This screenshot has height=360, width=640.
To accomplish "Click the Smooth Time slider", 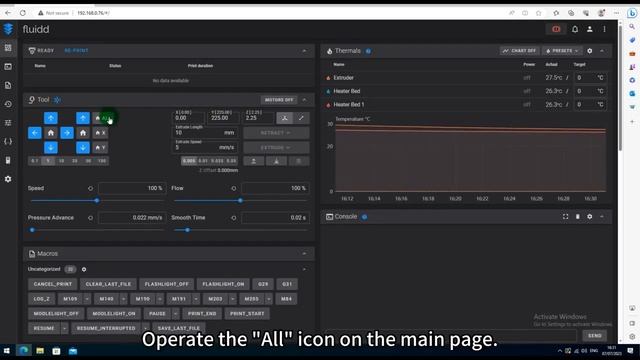I will coord(240,230).
